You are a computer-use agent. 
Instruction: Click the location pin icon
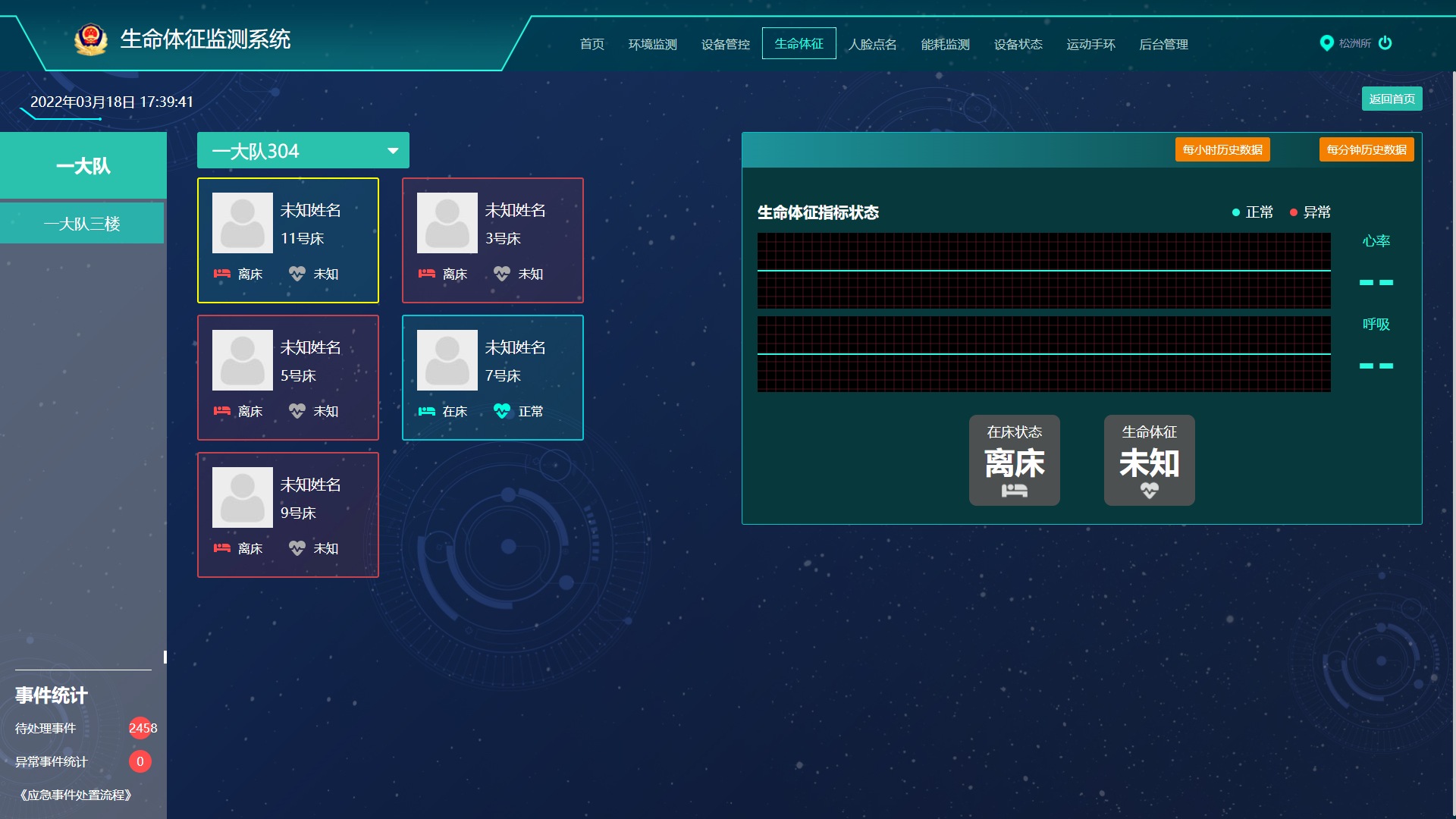click(x=1326, y=43)
